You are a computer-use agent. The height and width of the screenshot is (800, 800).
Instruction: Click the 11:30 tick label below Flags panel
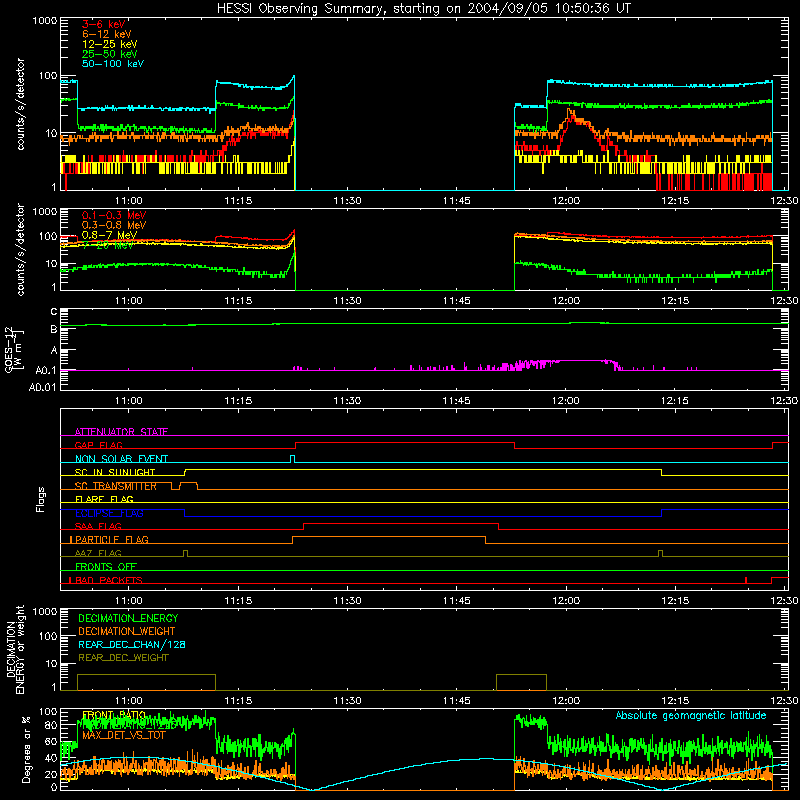[347, 601]
